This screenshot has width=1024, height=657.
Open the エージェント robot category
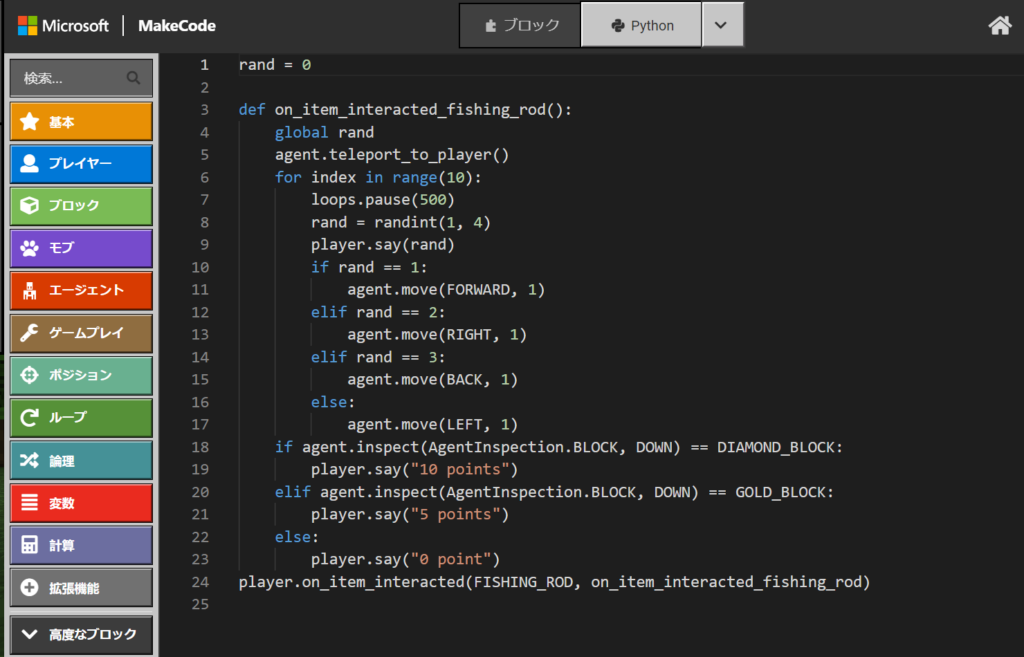pyautogui.click(x=81, y=290)
